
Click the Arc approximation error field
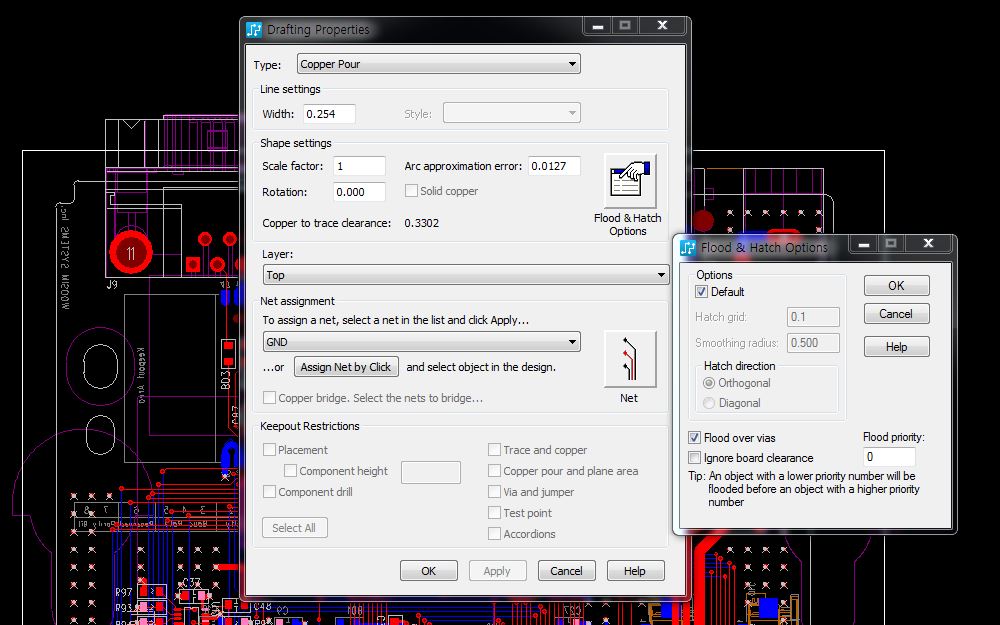point(554,166)
